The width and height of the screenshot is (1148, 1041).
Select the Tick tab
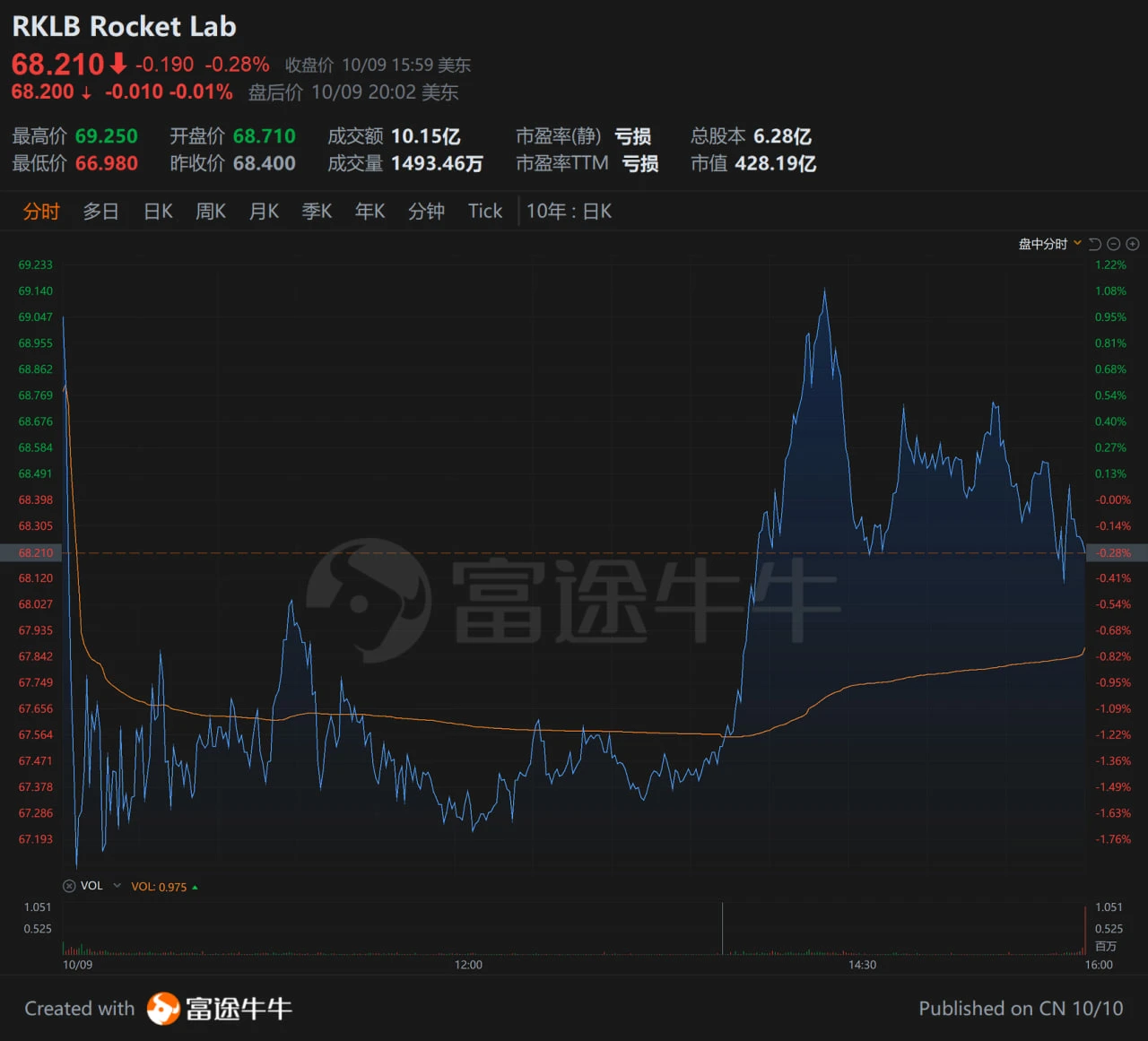485,212
